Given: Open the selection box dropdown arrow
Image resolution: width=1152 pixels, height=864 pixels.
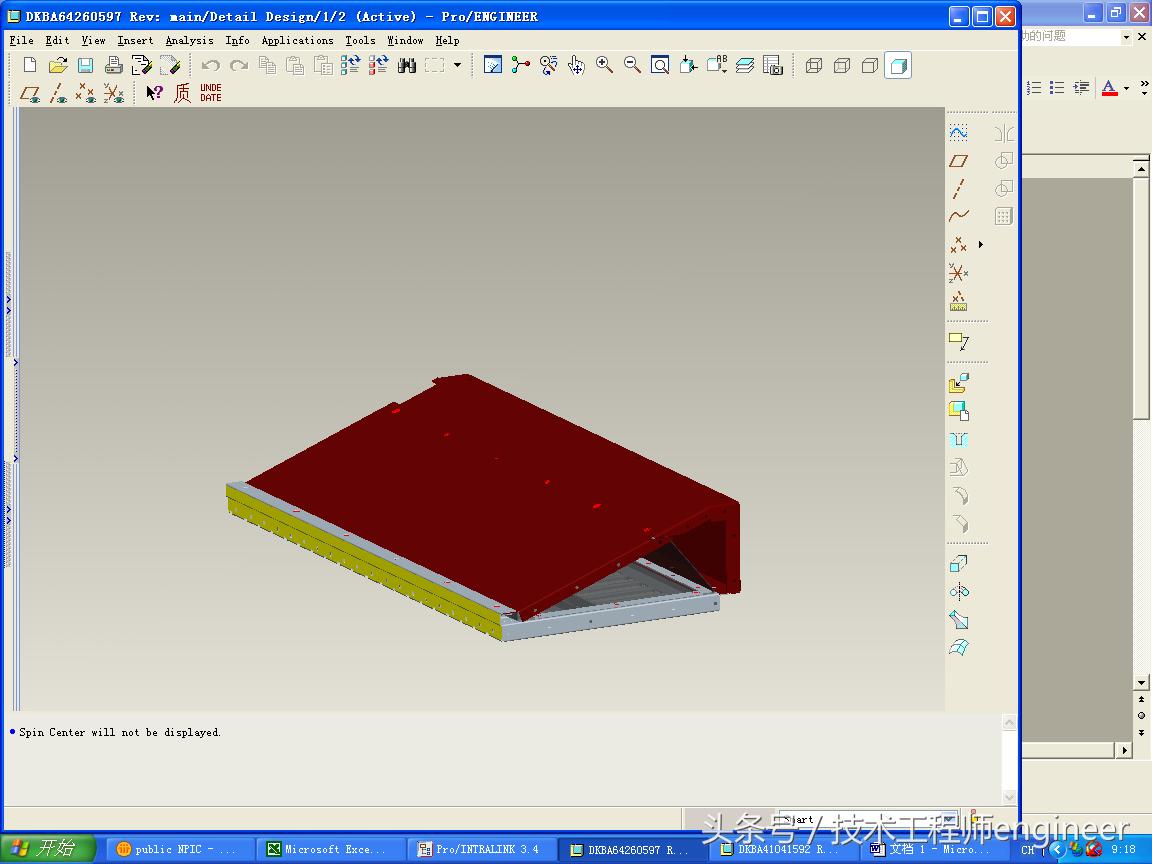Looking at the screenshot, I should (458, 65).
